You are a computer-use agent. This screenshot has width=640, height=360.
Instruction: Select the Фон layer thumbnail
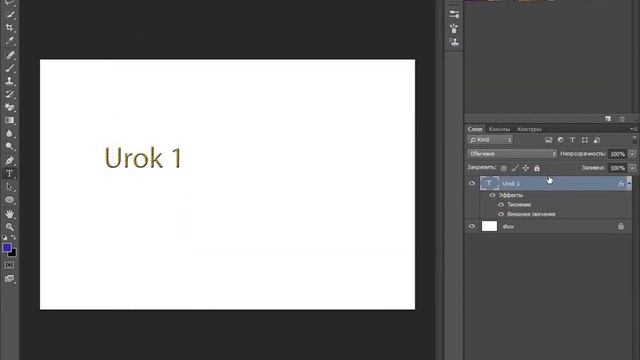489,226
